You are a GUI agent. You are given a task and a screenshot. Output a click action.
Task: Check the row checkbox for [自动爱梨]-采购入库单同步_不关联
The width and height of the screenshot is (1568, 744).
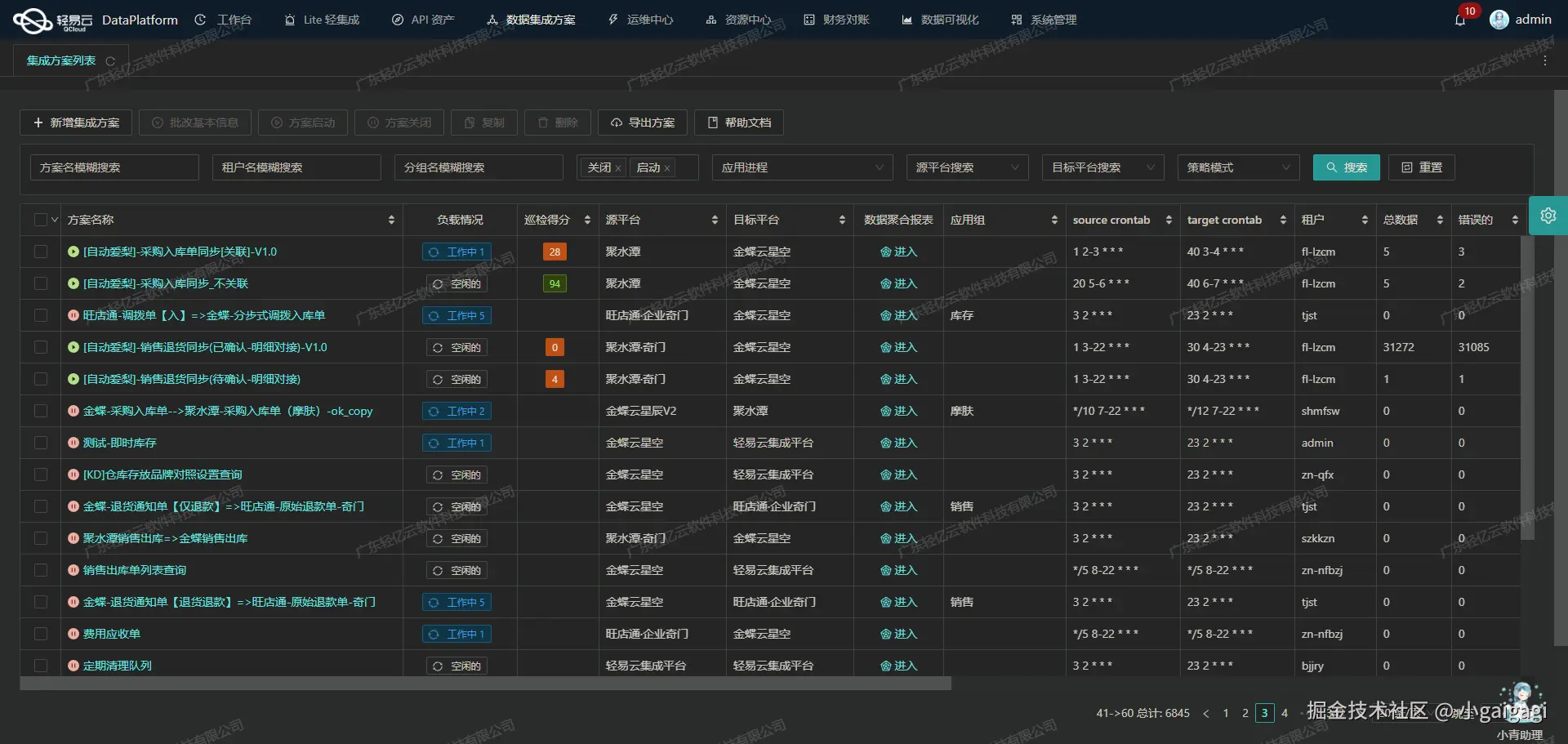41,283
